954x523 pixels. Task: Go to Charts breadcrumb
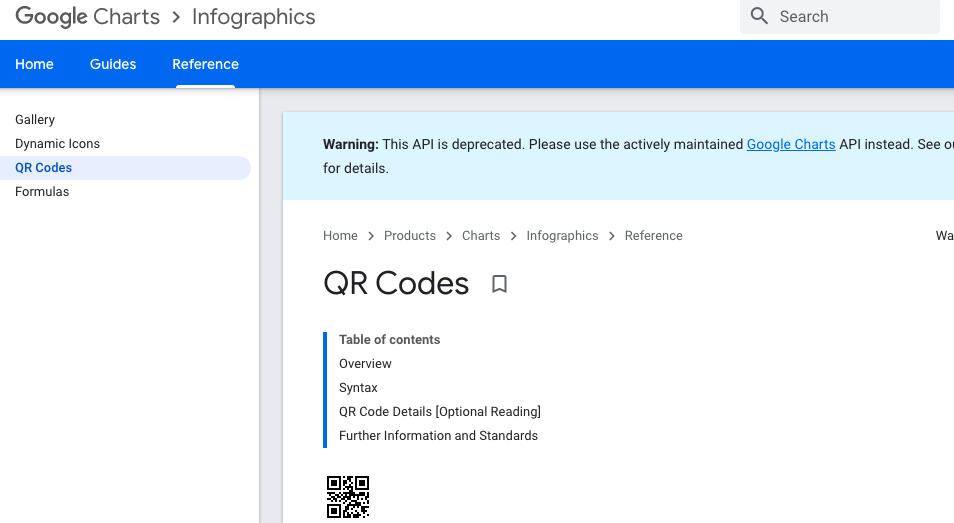tap(481, 235)
